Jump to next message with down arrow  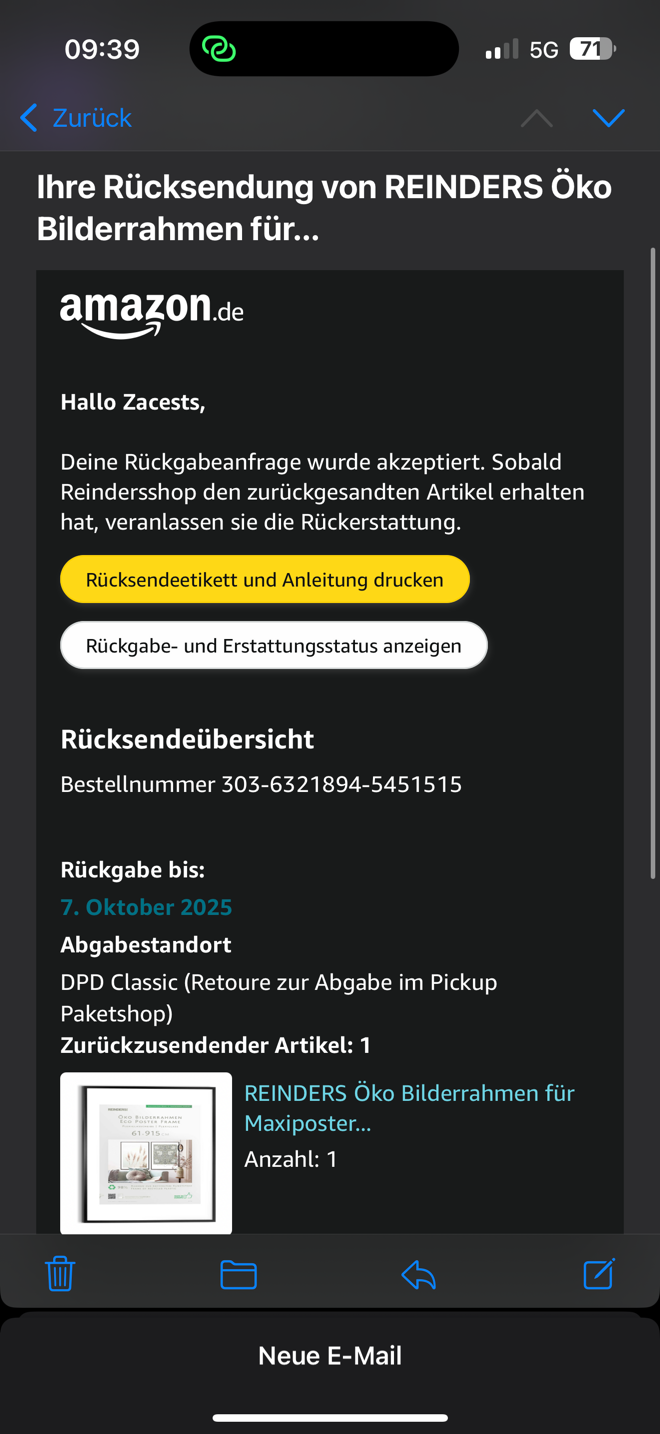point(608,118)
